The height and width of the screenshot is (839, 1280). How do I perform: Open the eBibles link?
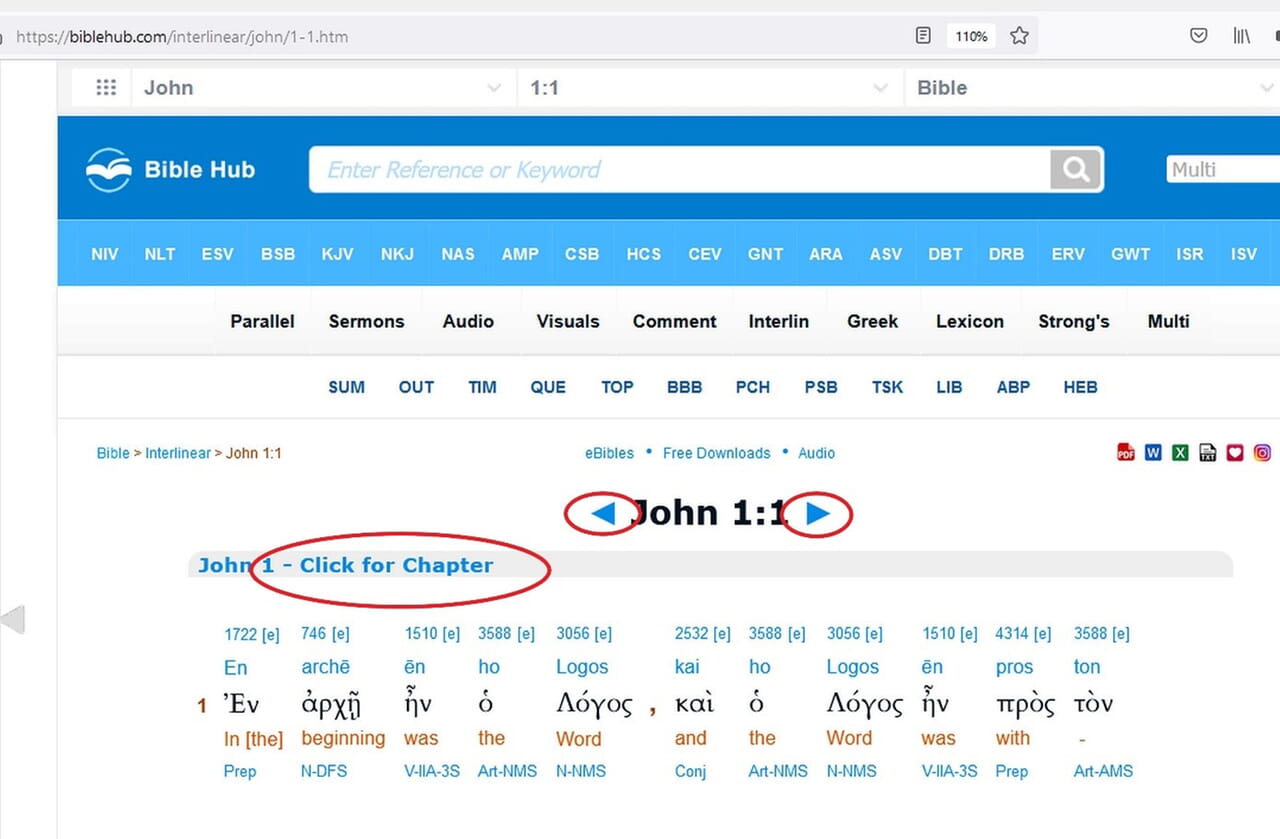(609, 453)
